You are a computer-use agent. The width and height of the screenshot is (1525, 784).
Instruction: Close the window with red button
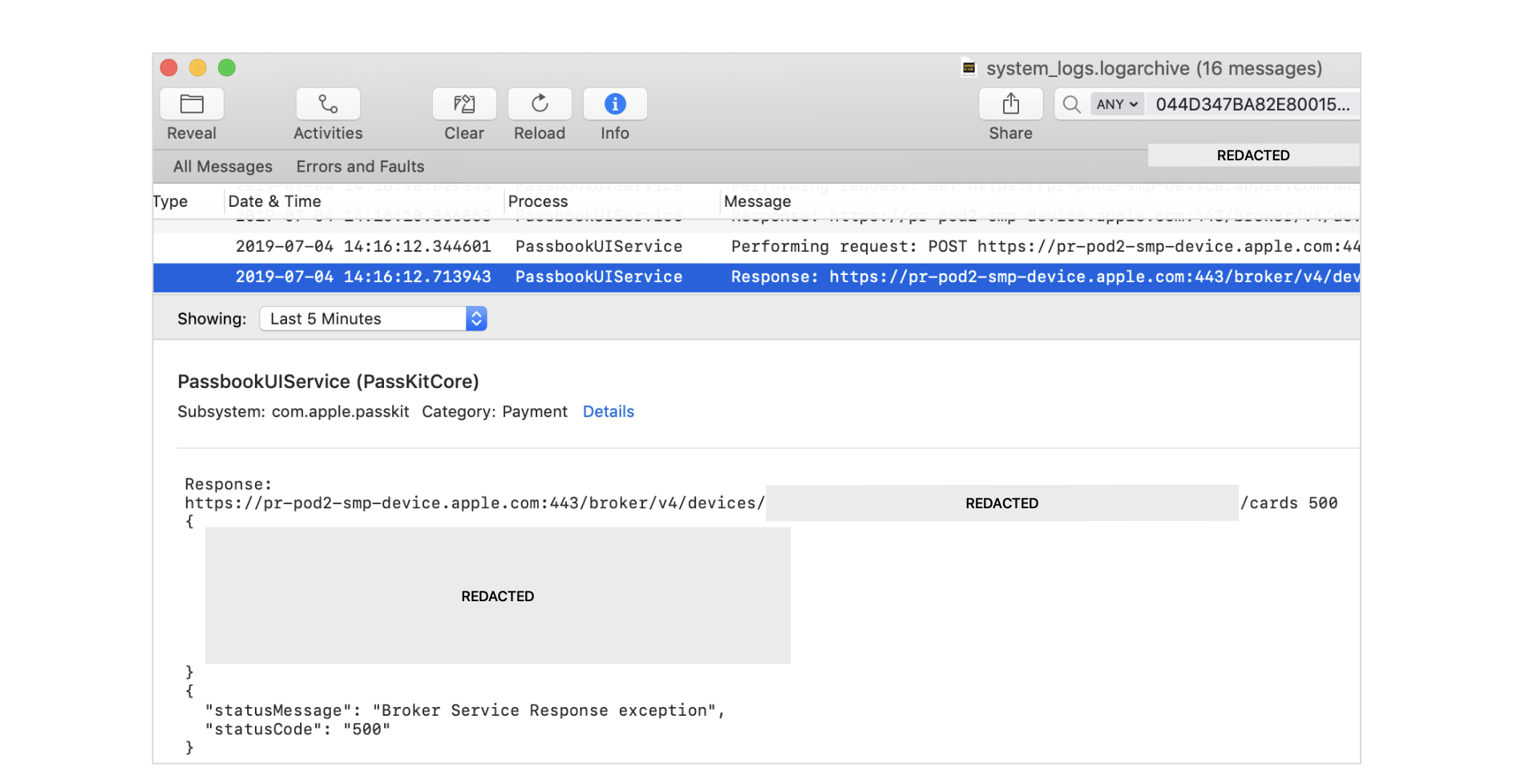(x=169, y=68)
